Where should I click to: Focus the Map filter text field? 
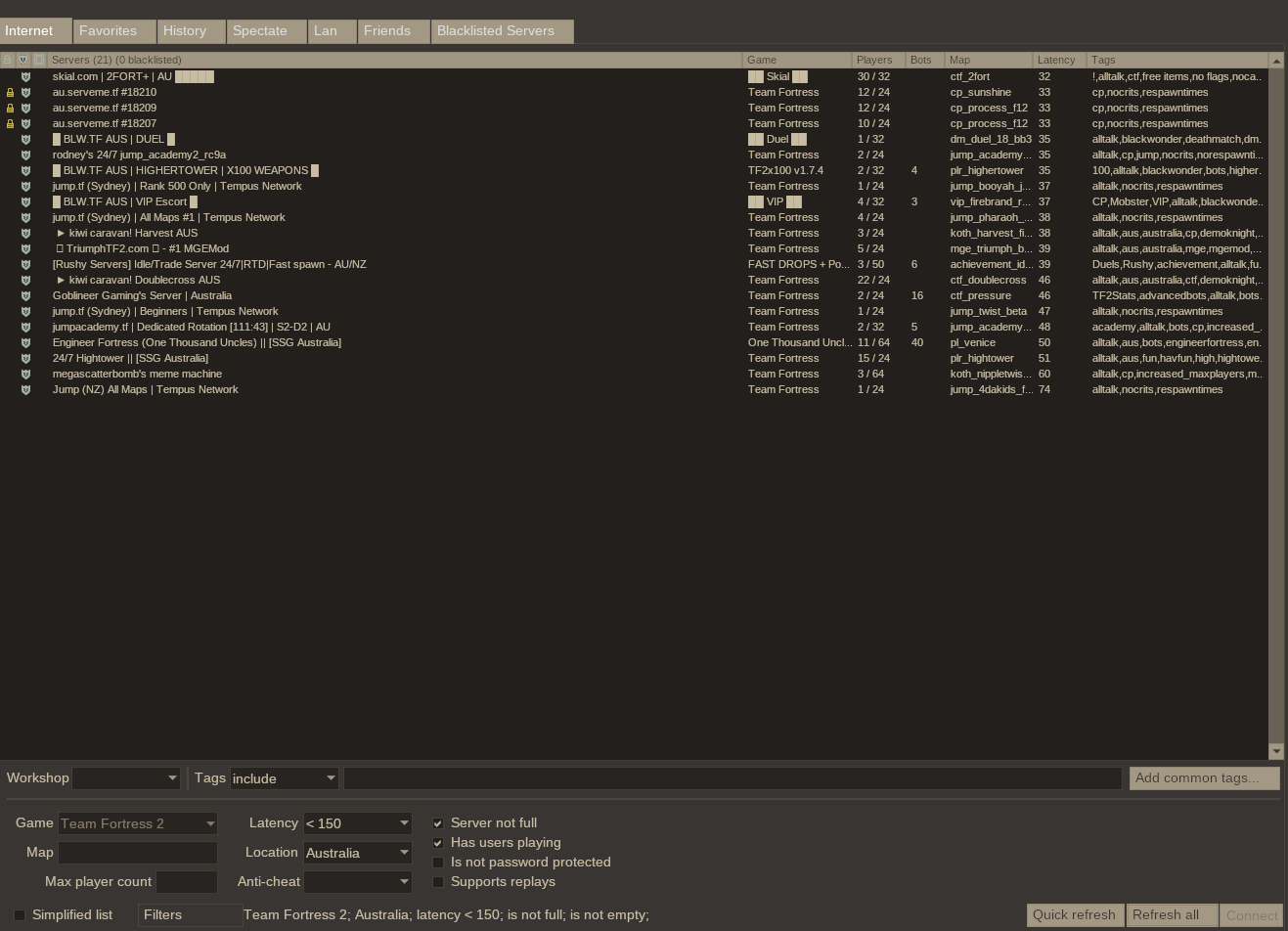pos(138,853)
